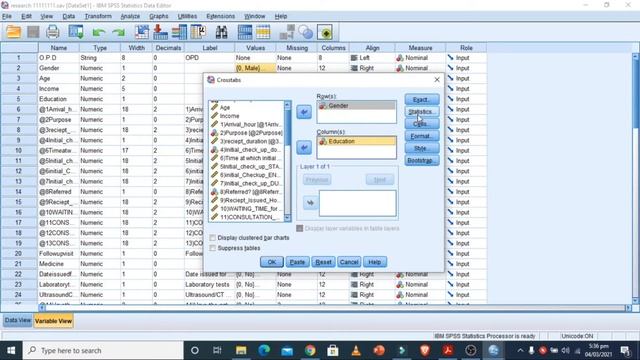Open the File menu
Image resolution: width=640 pixels, height=360 pixels.
[7, 16]
